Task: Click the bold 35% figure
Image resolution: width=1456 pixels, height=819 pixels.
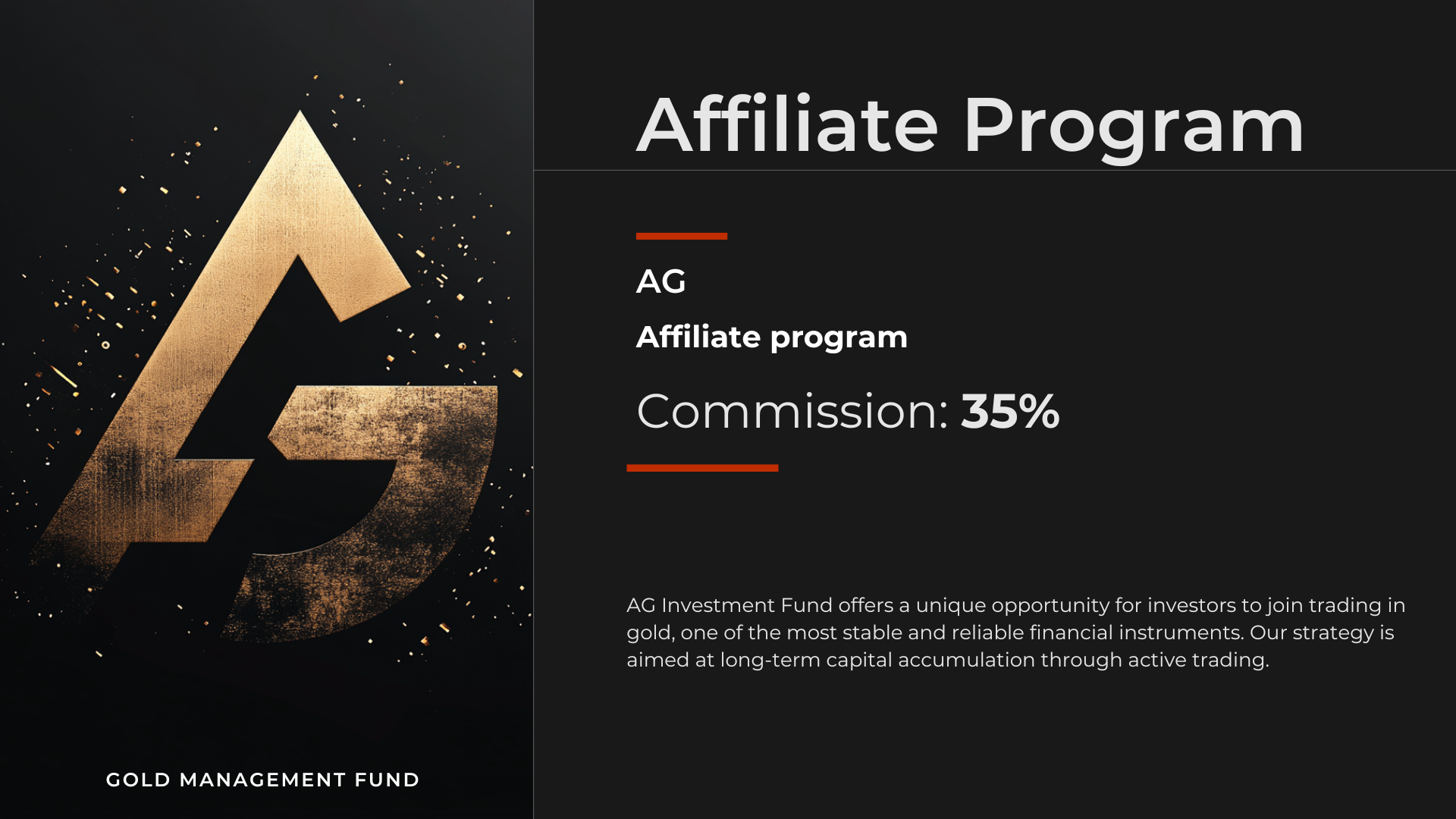Action: coord(1010,412)
